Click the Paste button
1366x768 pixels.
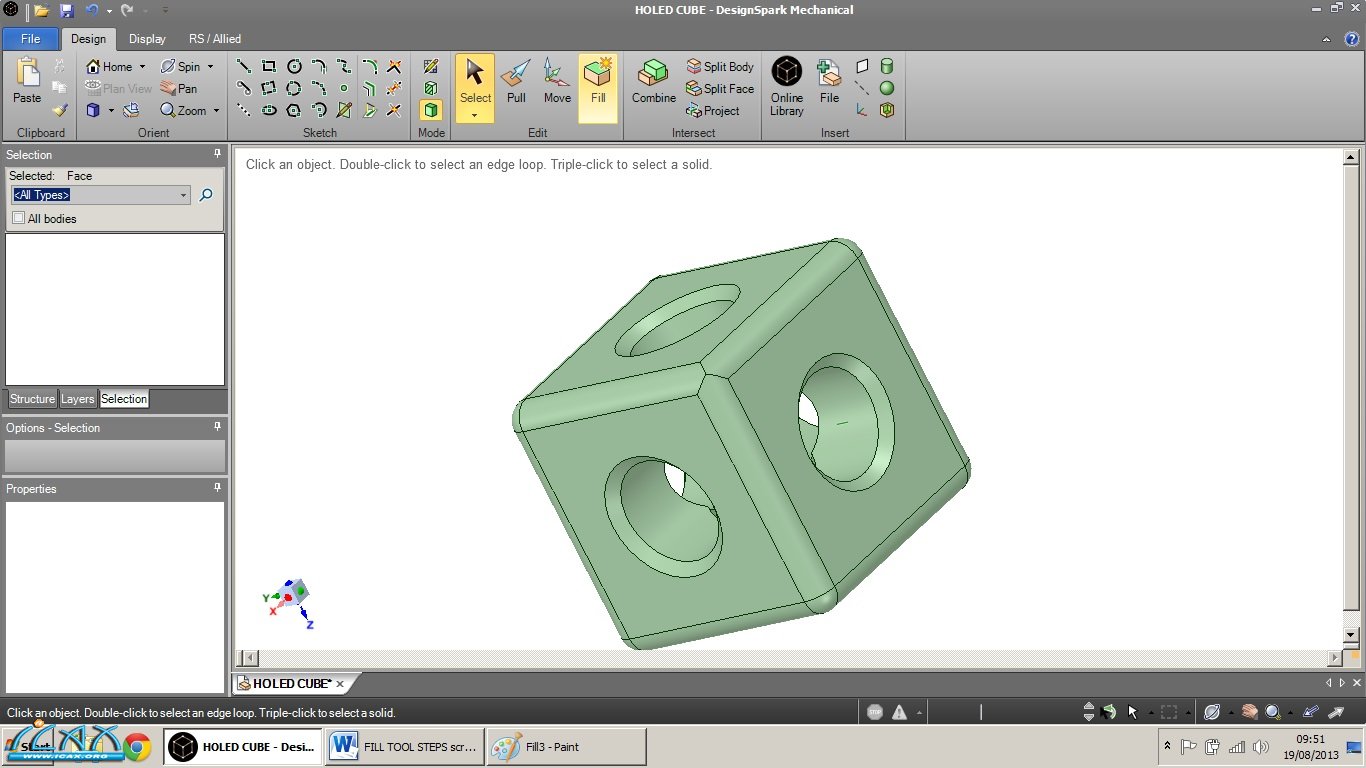pyautogui.click(x=27, y=82)
